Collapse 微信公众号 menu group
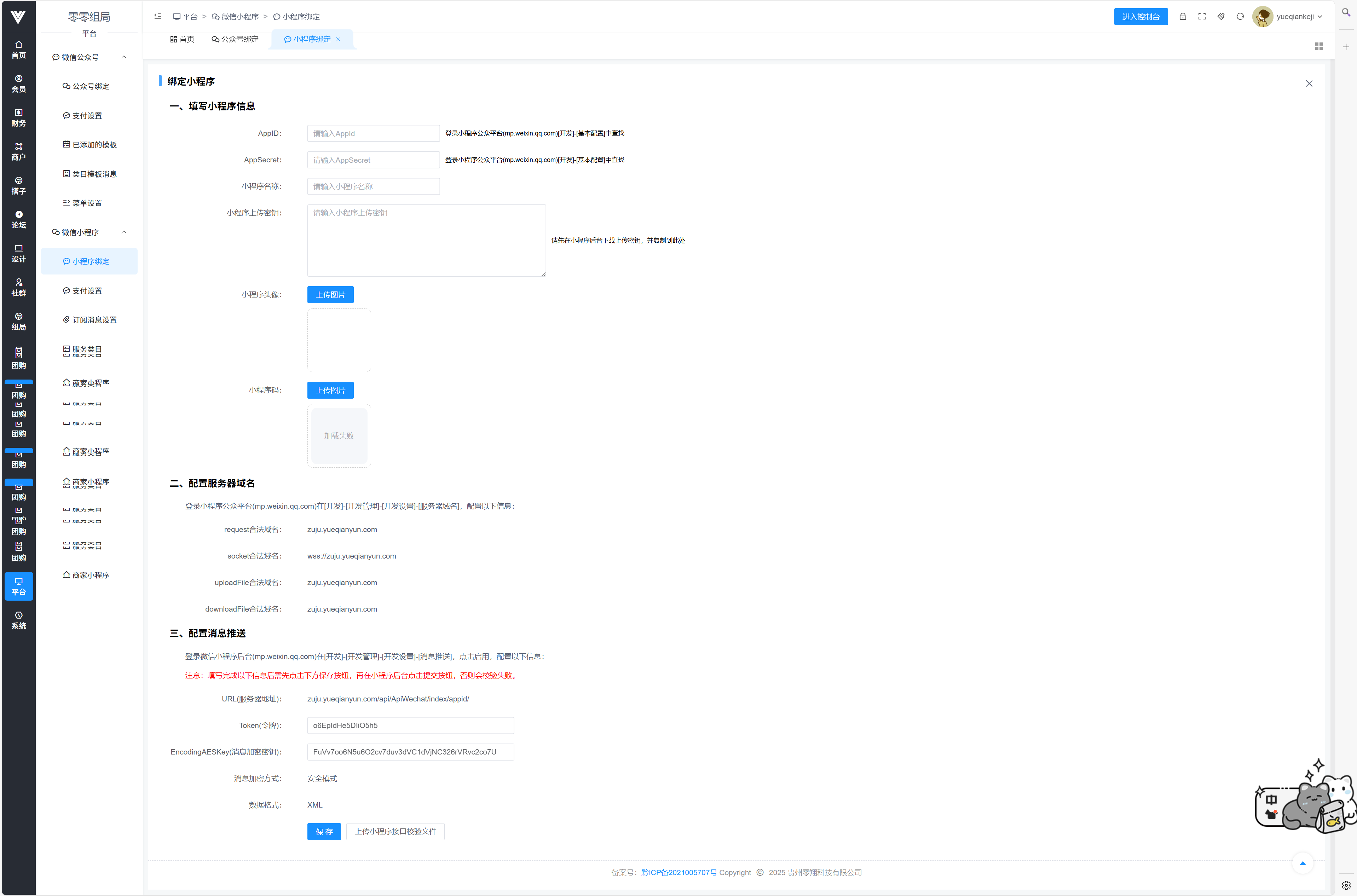Image resolution: width=1357 pixels, height=896 pixels. tap(123, 57)
